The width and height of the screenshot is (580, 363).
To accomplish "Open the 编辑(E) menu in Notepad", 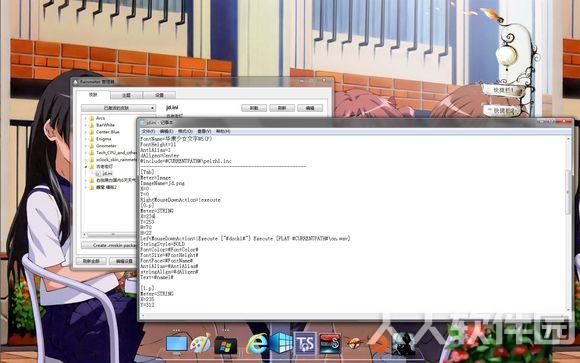I will point(166,131).
